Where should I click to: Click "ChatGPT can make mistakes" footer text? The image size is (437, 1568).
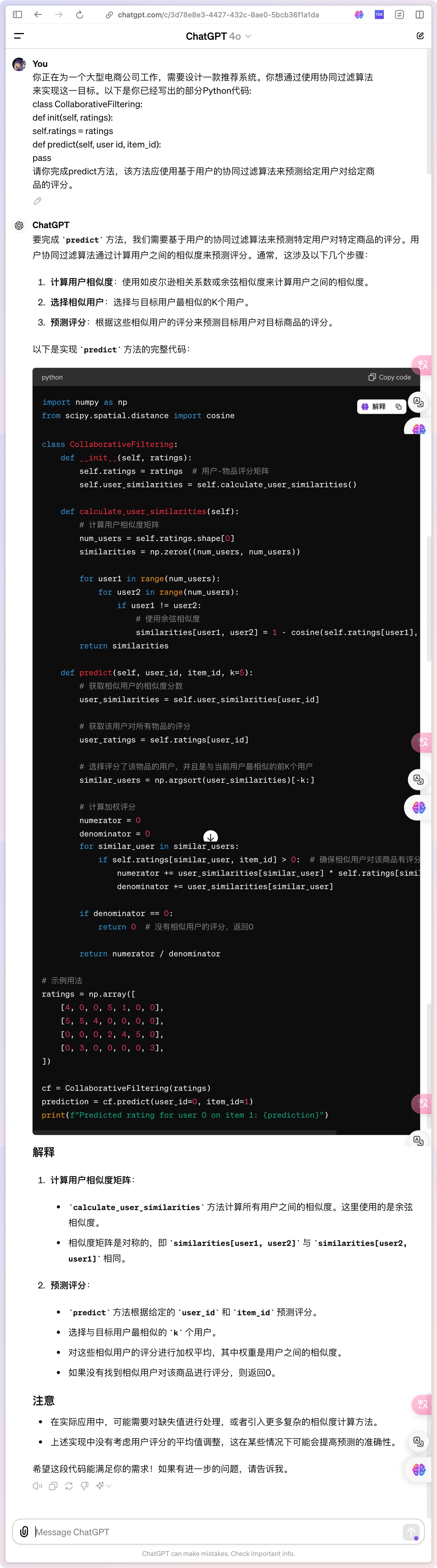(218, 1553)
